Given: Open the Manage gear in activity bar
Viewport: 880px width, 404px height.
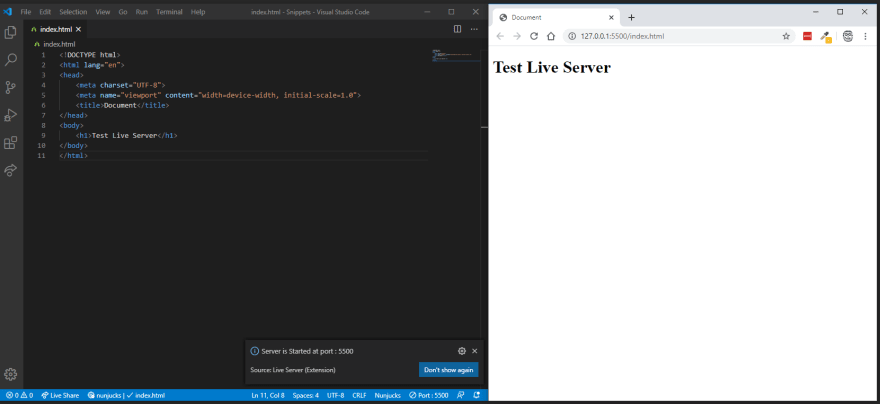Looking at the screenshot, I should (10, 374).
